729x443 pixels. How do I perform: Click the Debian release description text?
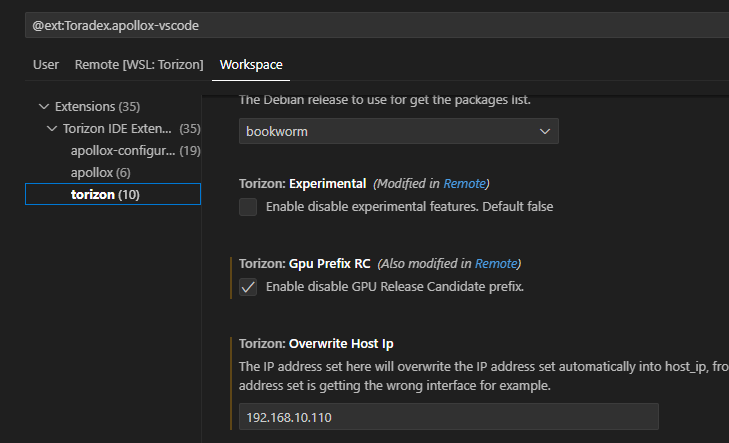pyautogui.click(x=384, y=100)
